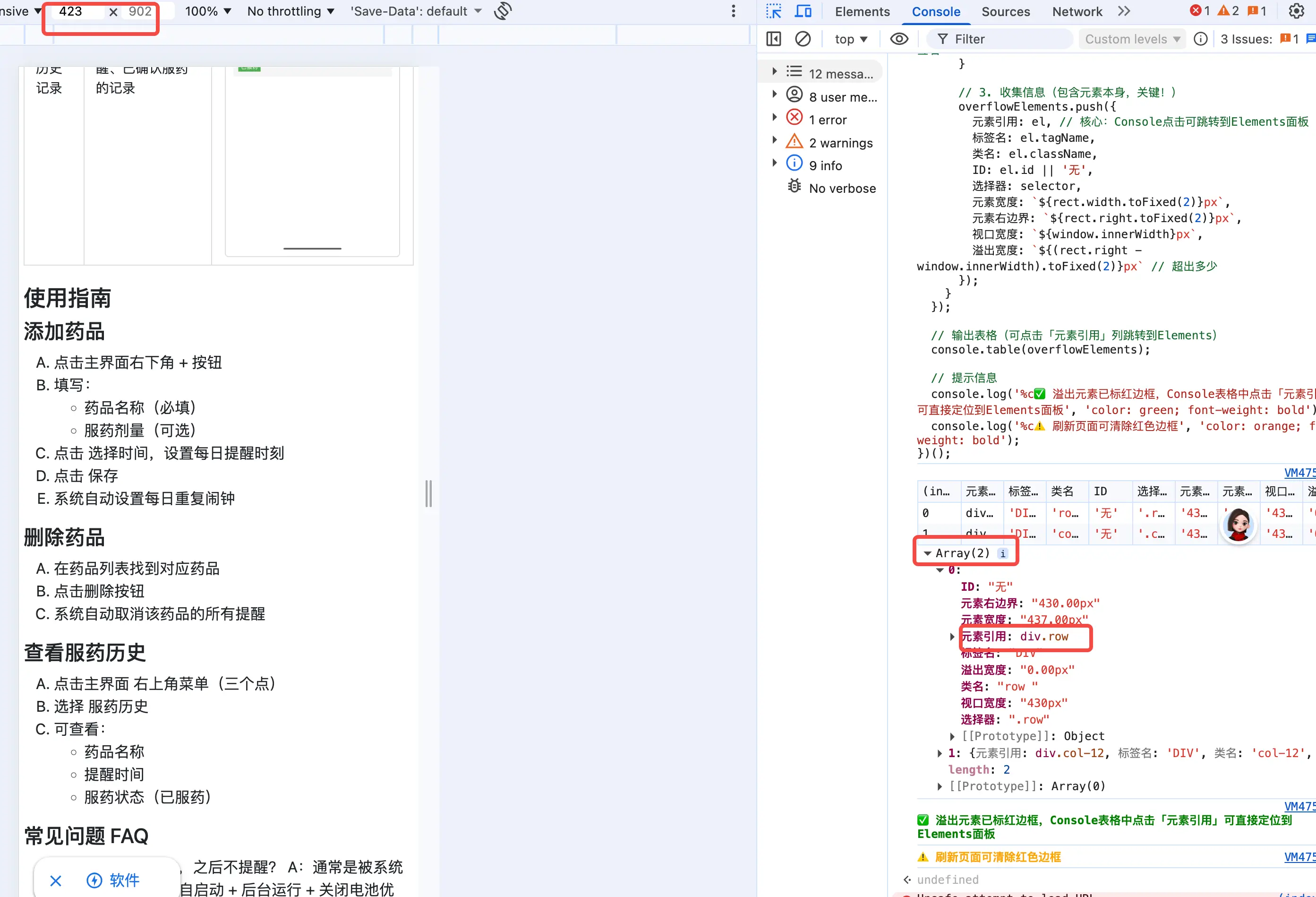The image size is (1316, 897).
Task: Collapse the Array(2) output
Action: pyautogui.click(x=928, y=553)
